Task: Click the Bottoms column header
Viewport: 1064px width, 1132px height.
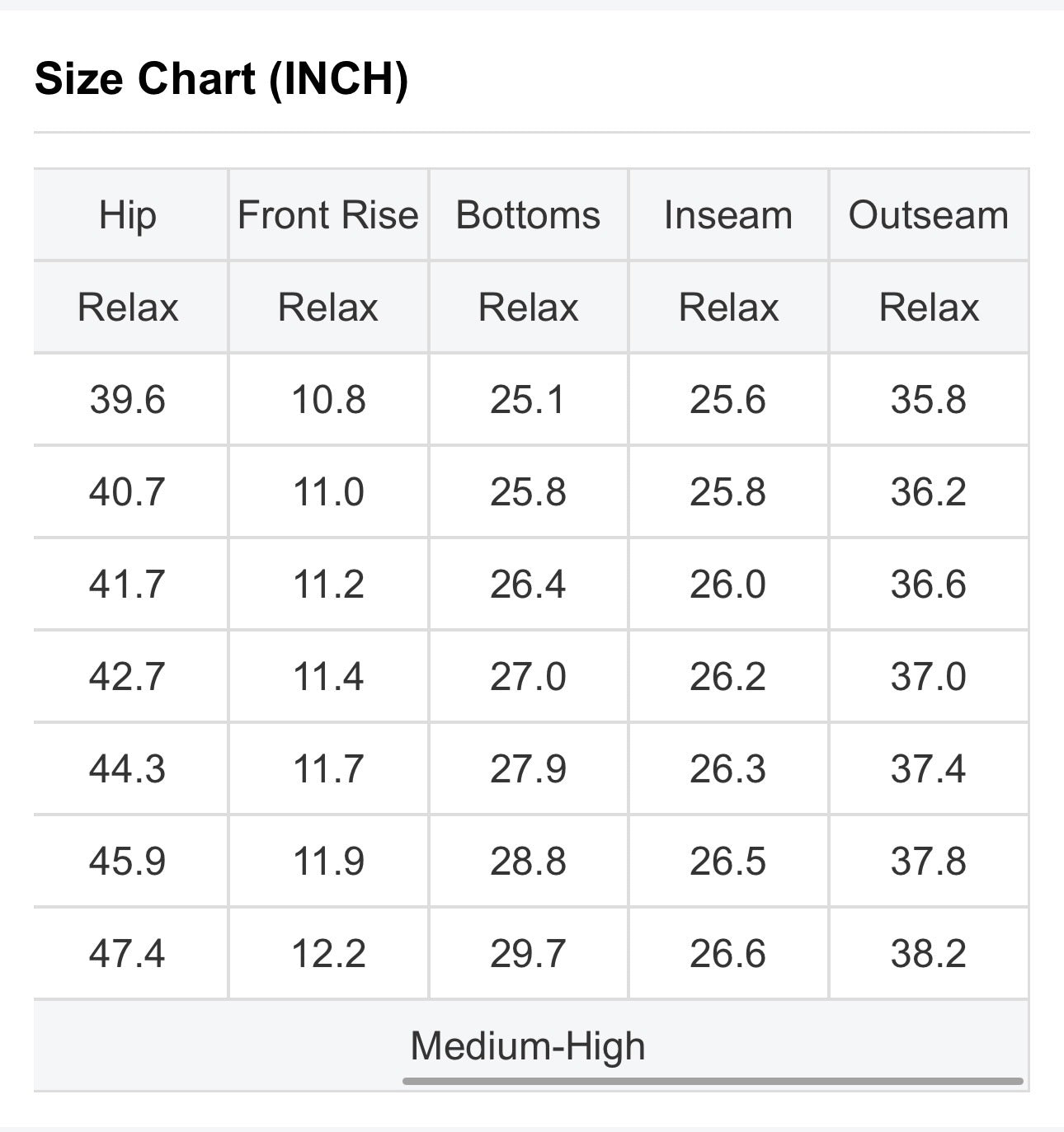Action: click(x=529, y=215)
